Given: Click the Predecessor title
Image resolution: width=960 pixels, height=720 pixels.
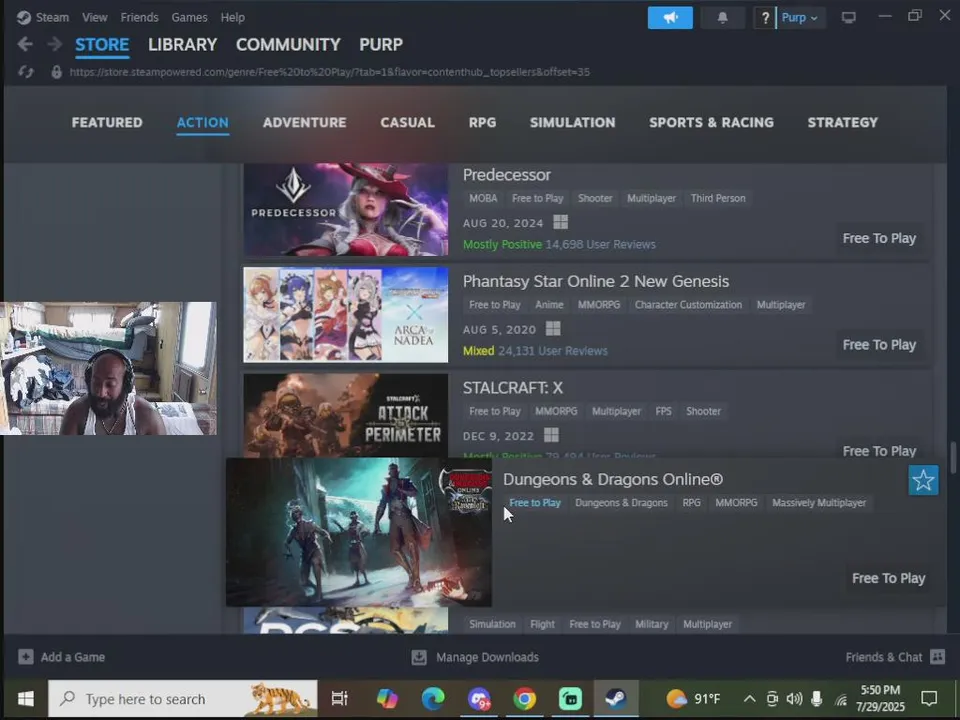Looking at the screenshot, I should click(506, 174).
